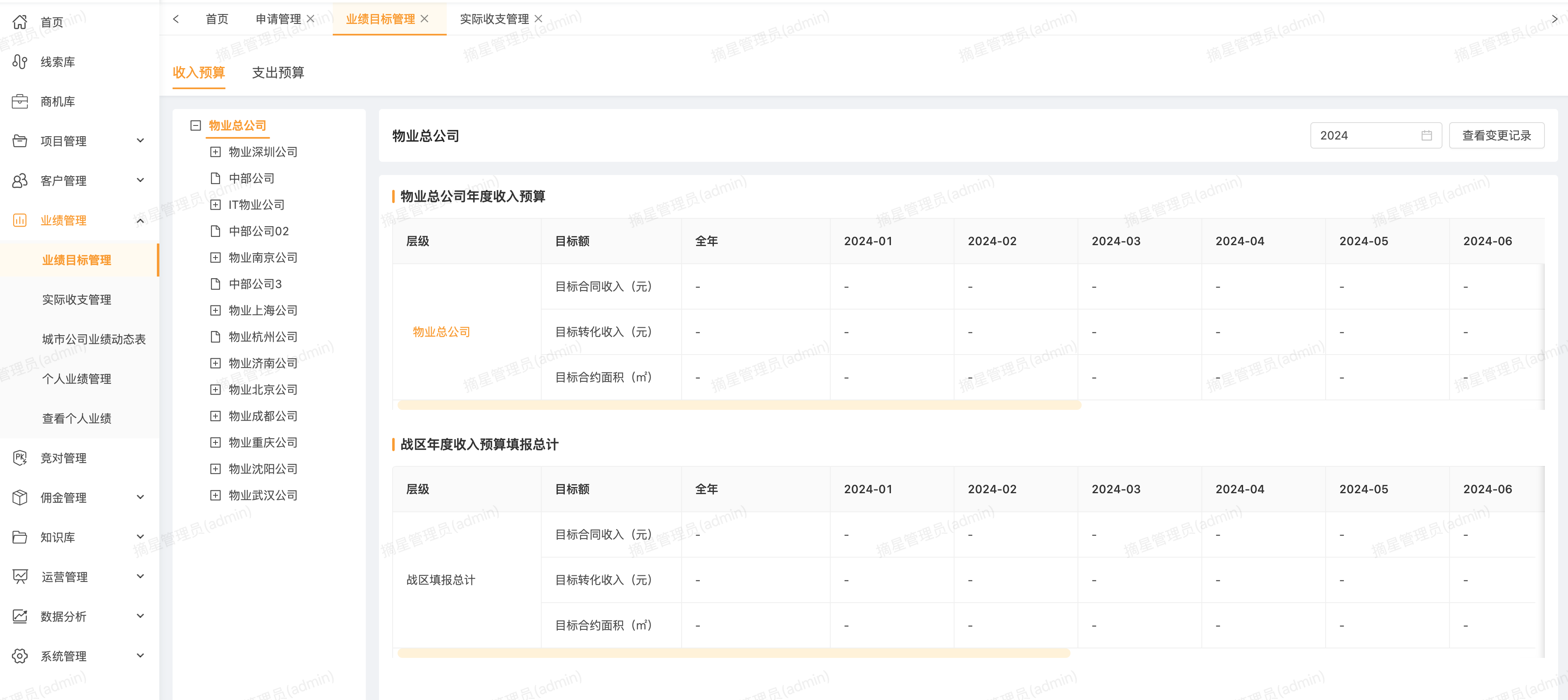Click the 系统管理 gear icon
The image size is (1568, 700).
click(20, 655)
